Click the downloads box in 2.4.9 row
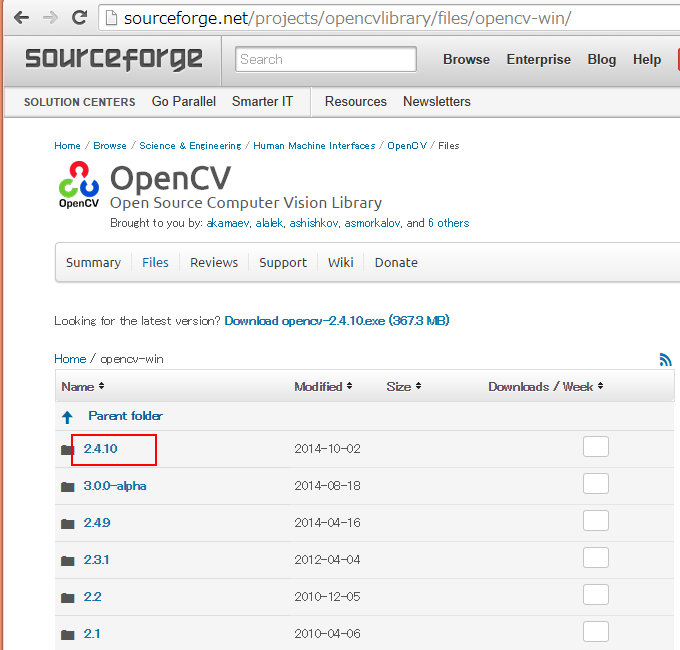This screenshot has height=650, width=680. [x=596, y=520]
